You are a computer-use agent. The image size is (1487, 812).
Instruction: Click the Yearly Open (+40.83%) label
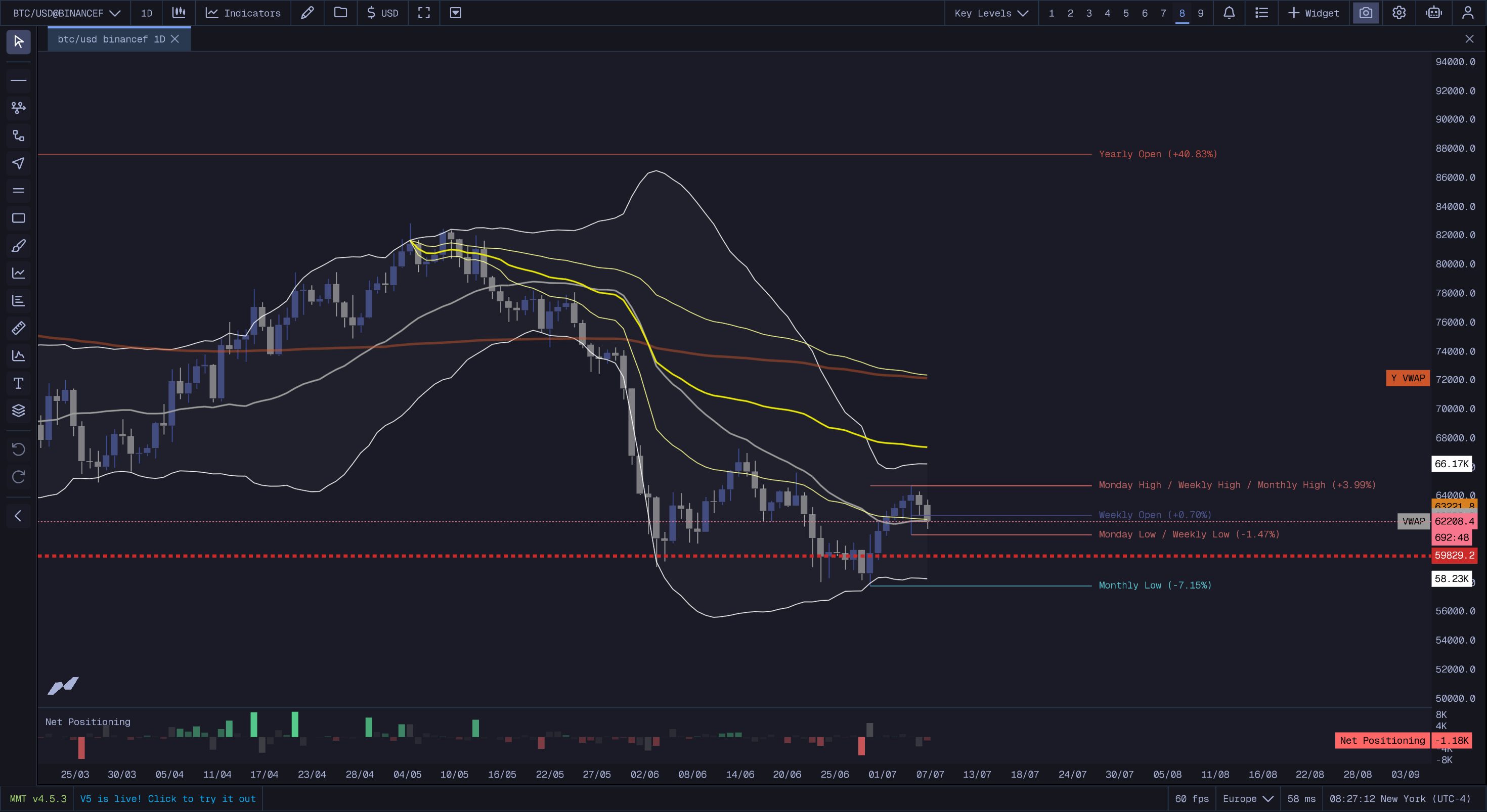pyautogui.click(x=1158, y=154)
